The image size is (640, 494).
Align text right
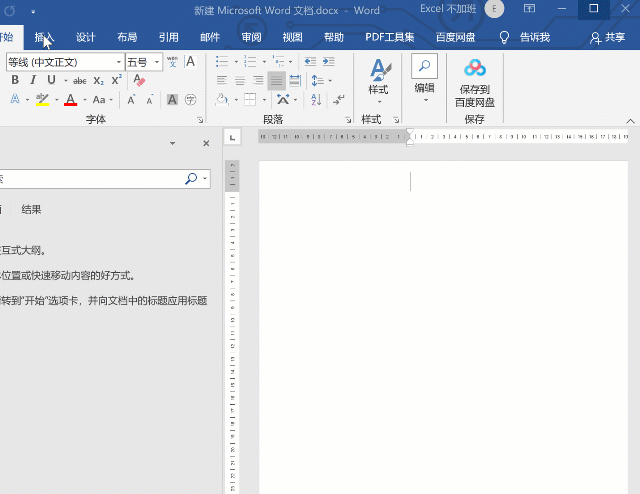258,80
